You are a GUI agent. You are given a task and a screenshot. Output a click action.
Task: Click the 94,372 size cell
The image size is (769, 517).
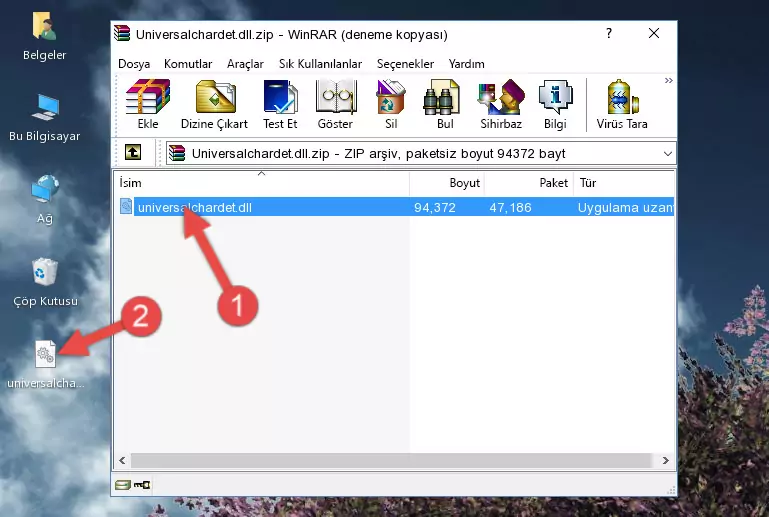435,207
